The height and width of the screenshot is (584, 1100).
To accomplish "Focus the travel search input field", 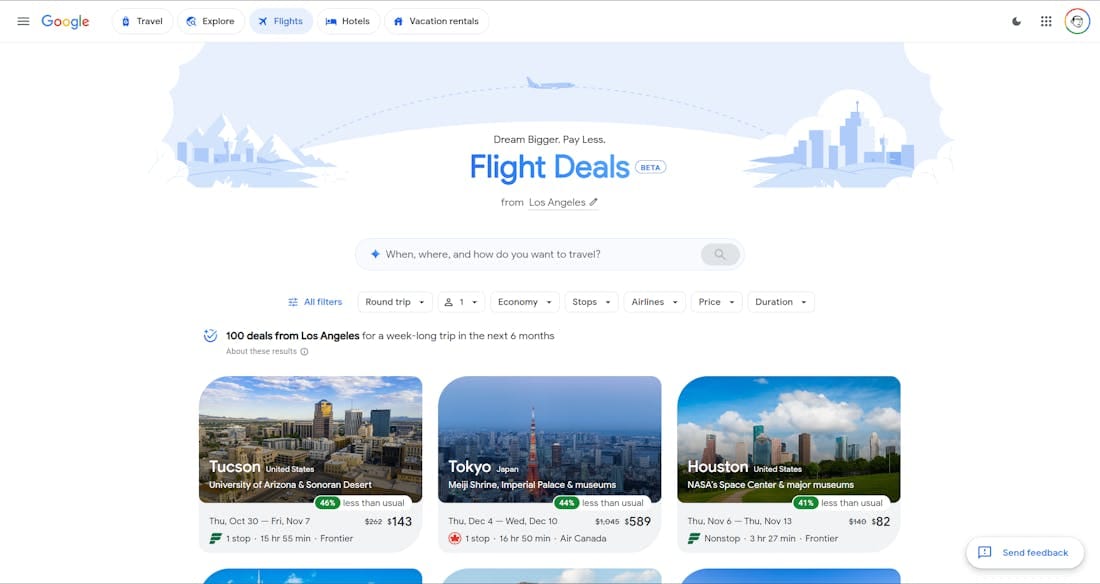I will pyautogui.click(x=533, y=254).
